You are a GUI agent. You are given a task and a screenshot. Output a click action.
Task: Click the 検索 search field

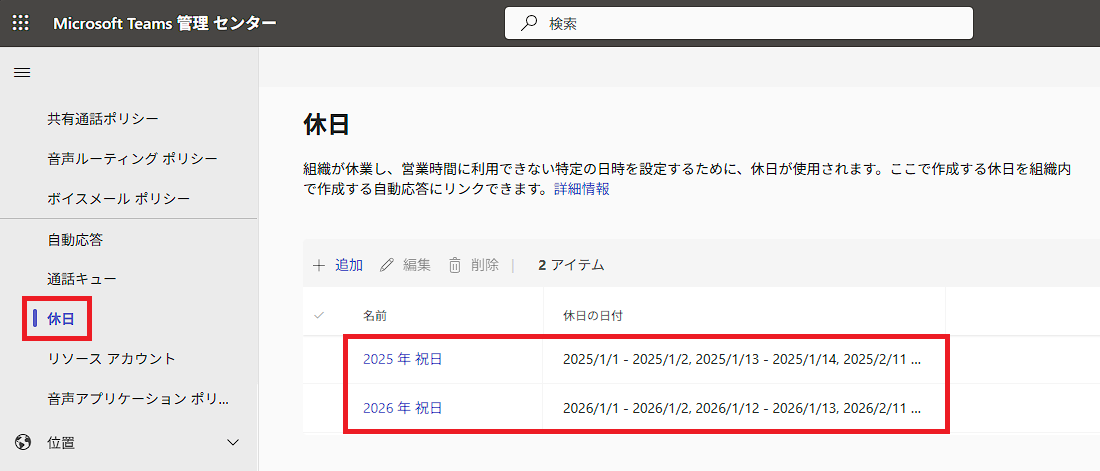[x=739, y=23]
